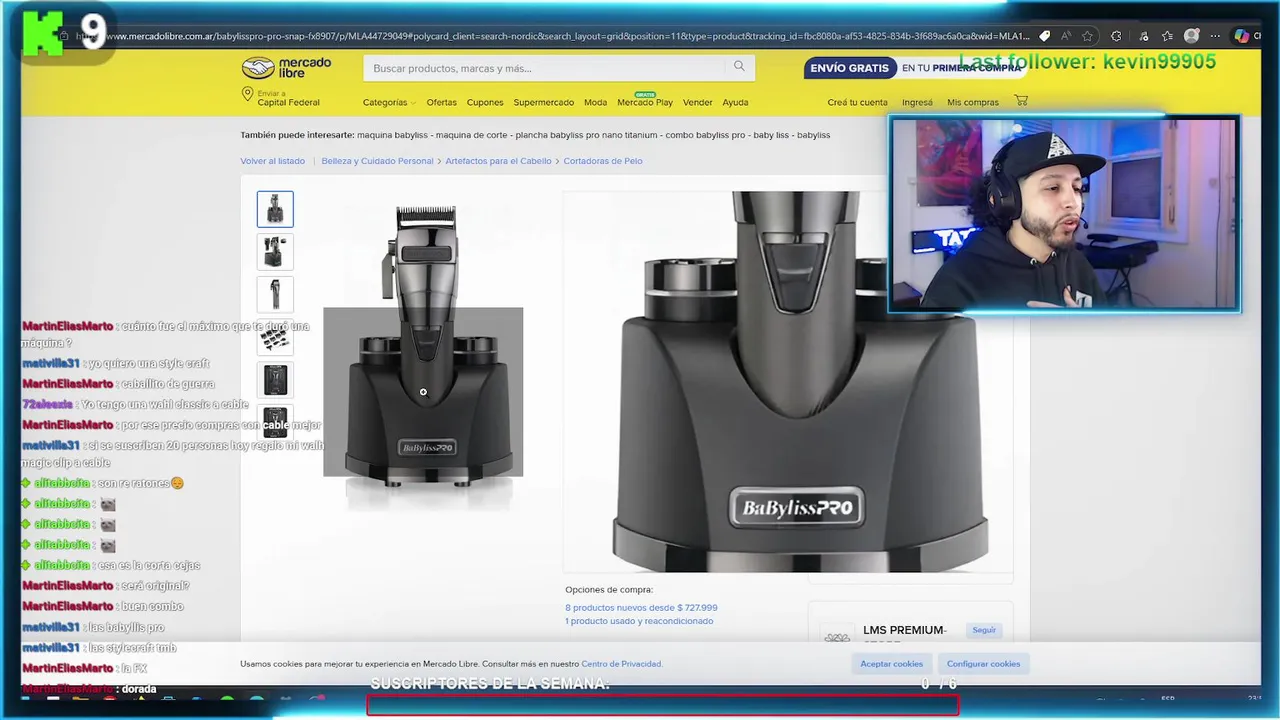Image resolution: width=1280 pixels, height=720 pixels.
Task: Open the Centro de Privacidad link
Action: click(x=621, y=664)
